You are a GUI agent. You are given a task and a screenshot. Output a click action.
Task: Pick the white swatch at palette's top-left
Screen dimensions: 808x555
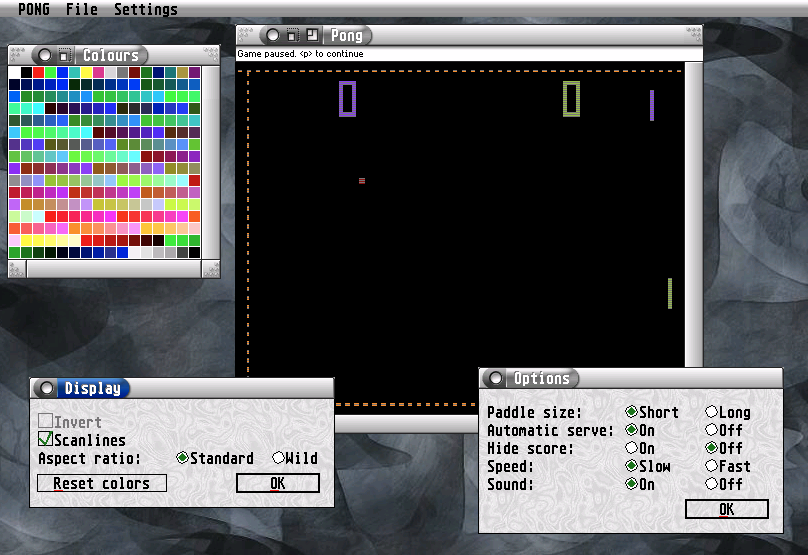coord(14,72)
